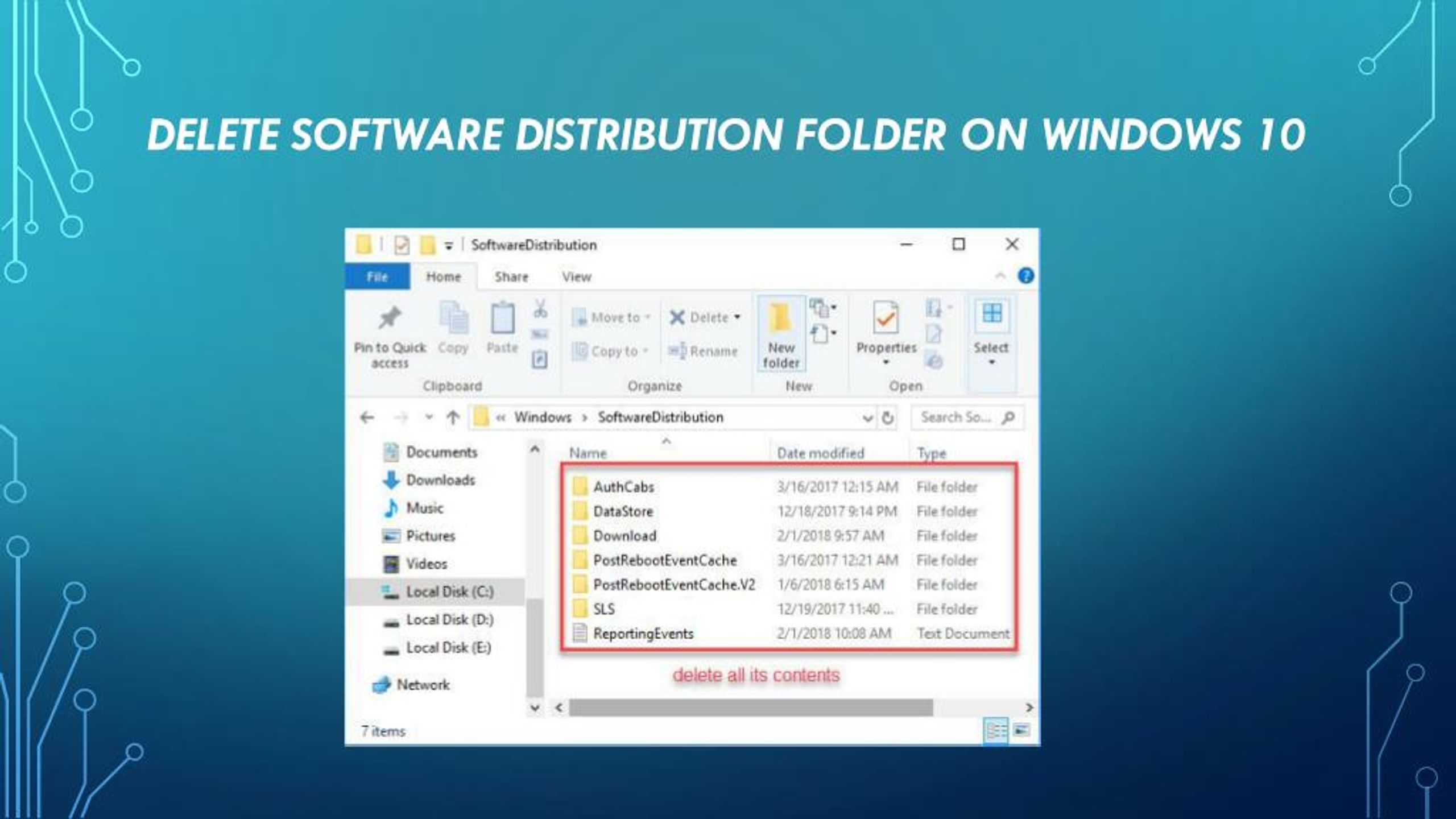The width and height of the screenshot is (1456, 819).
Task: Click the navigation pane vertical scrollbar thumb
Action: (535, 648)
